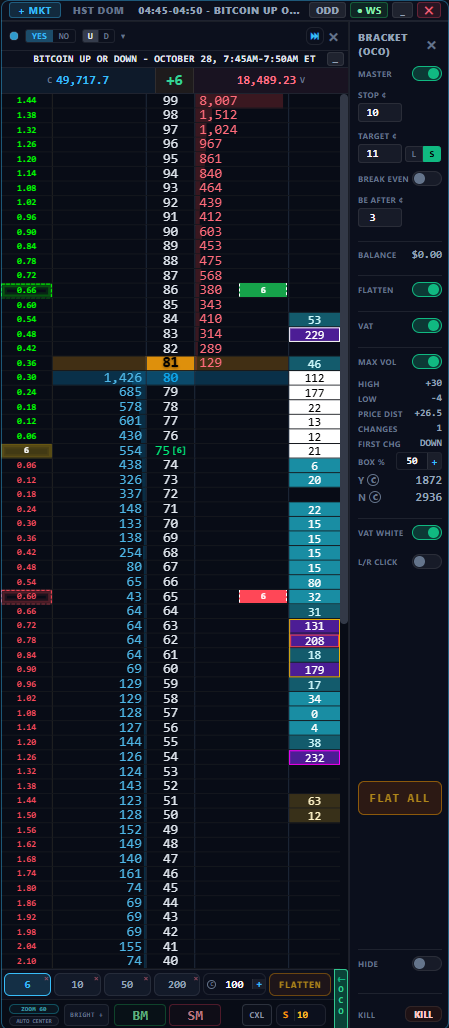The height and width of the screenshot is (1028, 449).
Task: Click the CXL cancel button
Action: click(256, 1015)
